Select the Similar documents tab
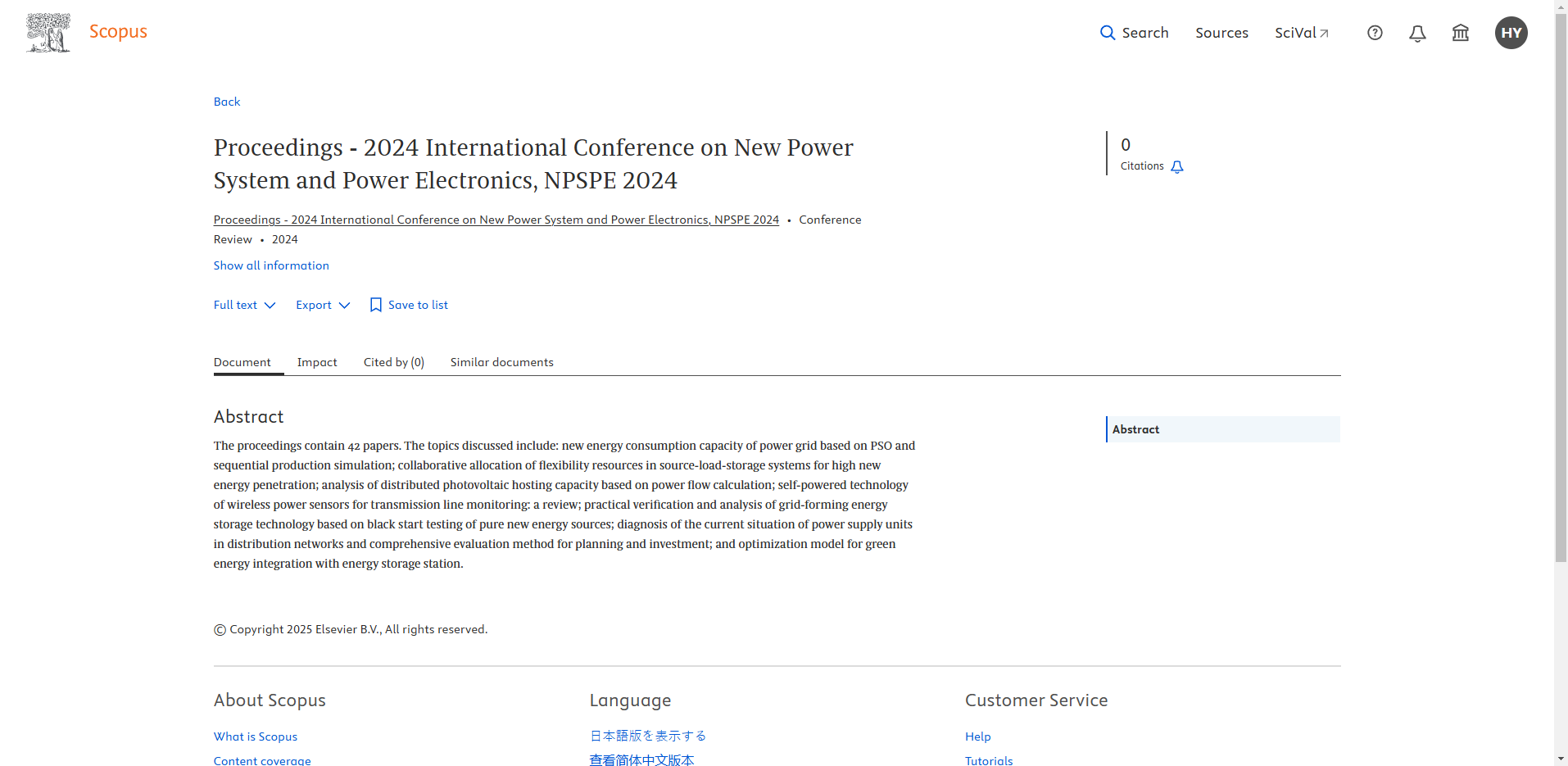The image size is (1568, 766). tap(501, 362)
